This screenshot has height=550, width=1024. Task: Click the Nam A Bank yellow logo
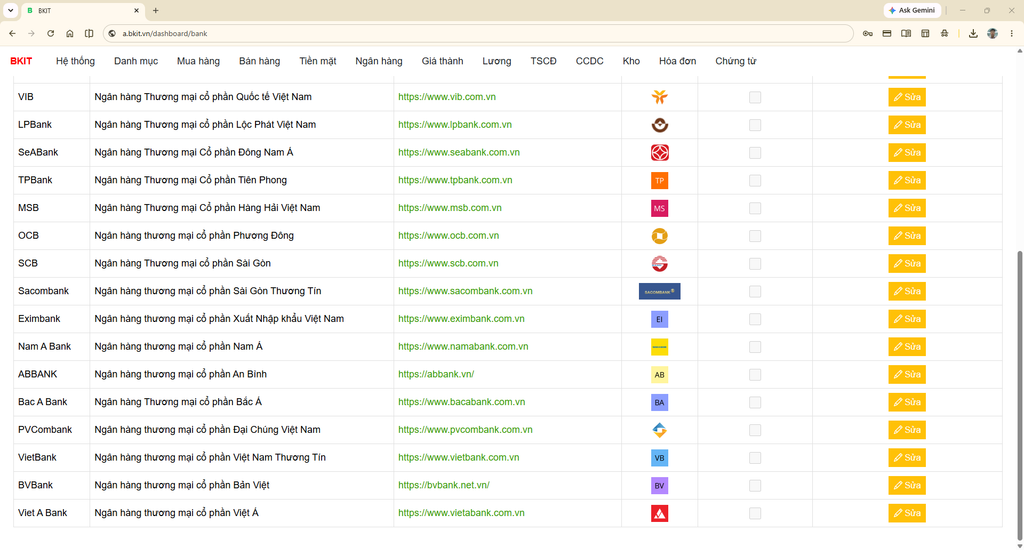pos(660,347)
